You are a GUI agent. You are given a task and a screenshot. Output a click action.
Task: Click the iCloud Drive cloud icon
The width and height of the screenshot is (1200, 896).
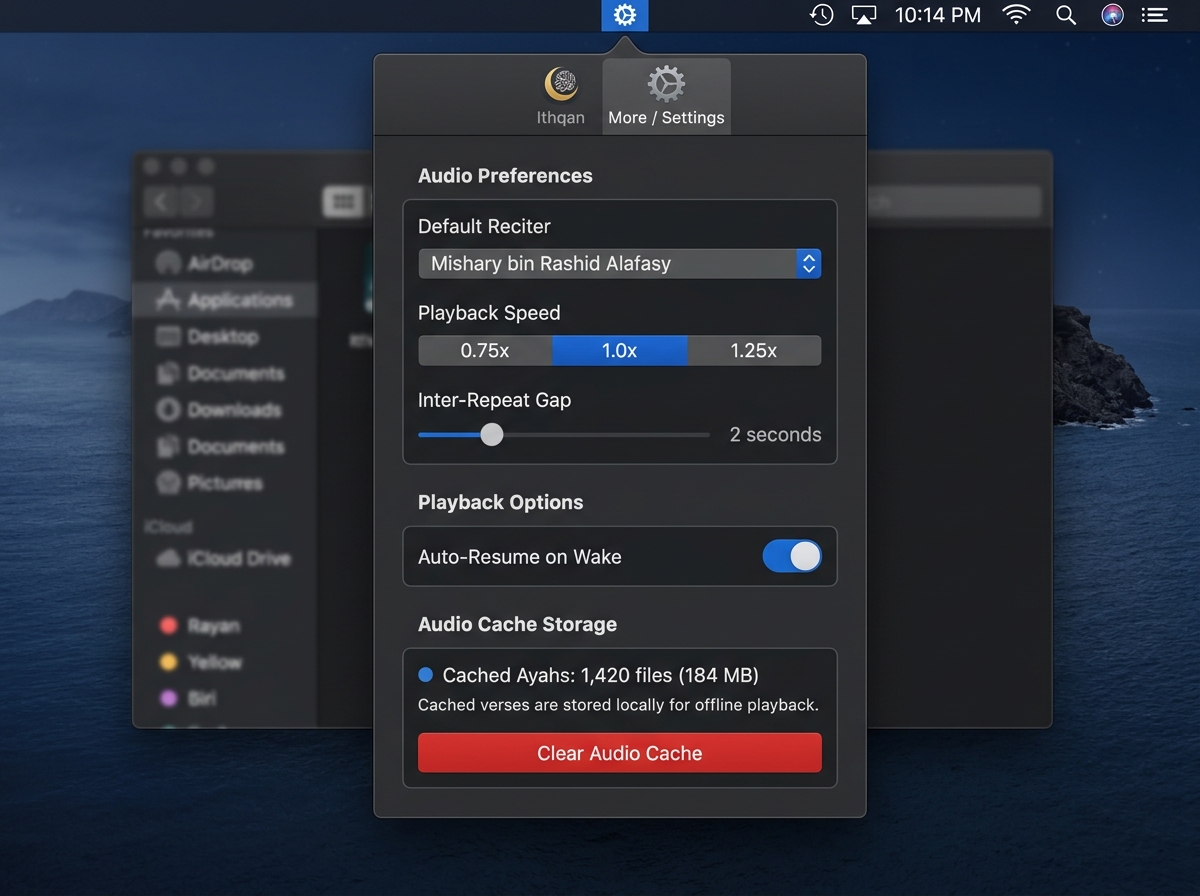point(168,558)
